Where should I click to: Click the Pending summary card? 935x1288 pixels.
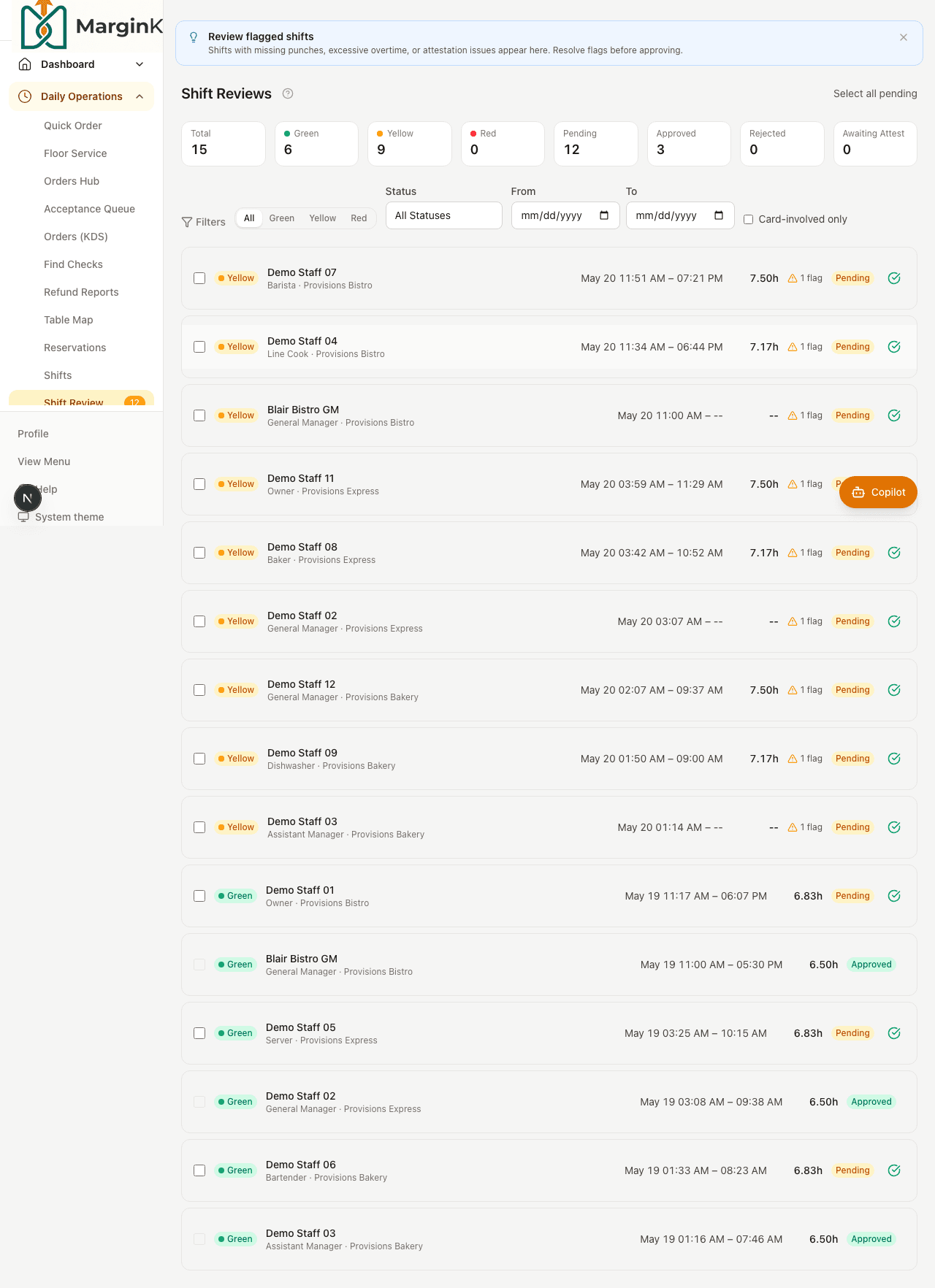tap(596, 144)
